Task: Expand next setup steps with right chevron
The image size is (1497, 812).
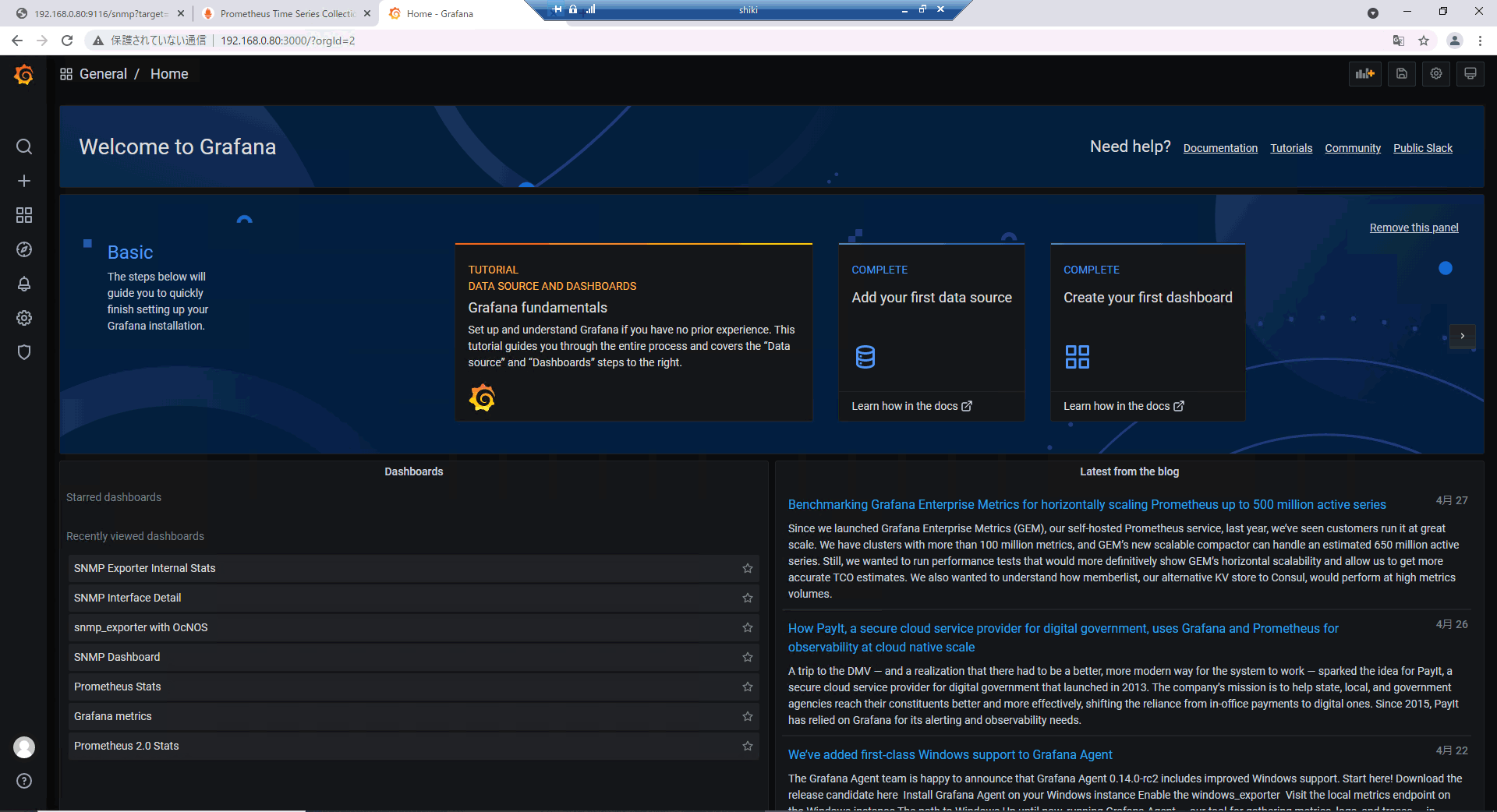Action: (1463, 336)
